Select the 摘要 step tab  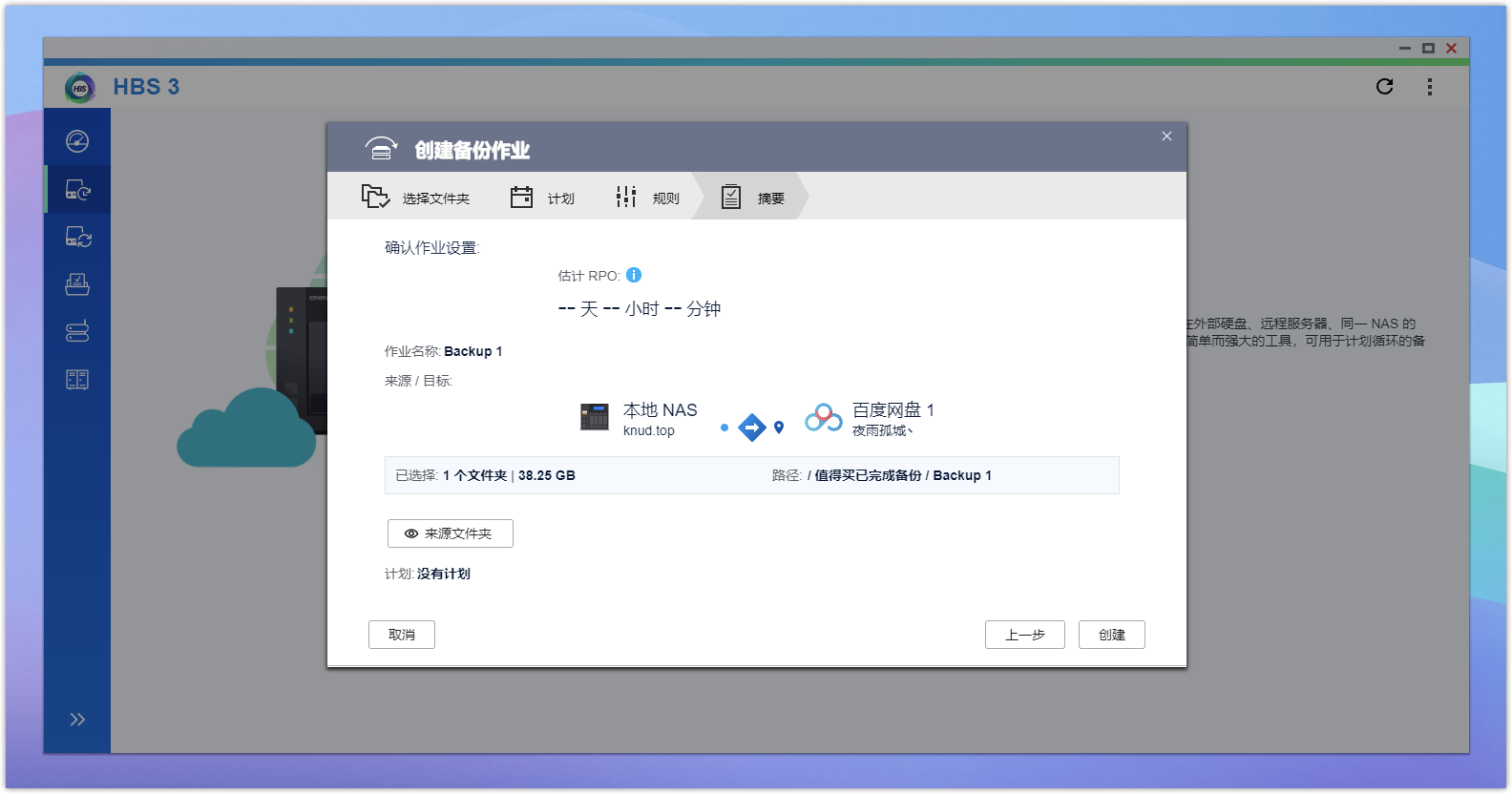752,198
